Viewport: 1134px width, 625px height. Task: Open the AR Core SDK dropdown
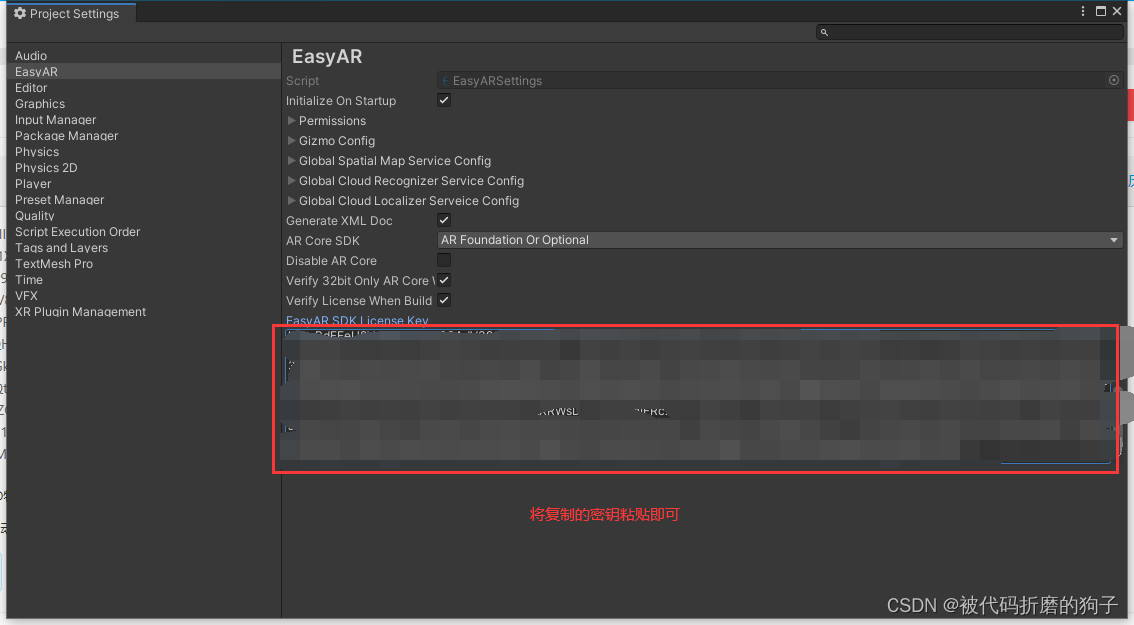(780, 240)
